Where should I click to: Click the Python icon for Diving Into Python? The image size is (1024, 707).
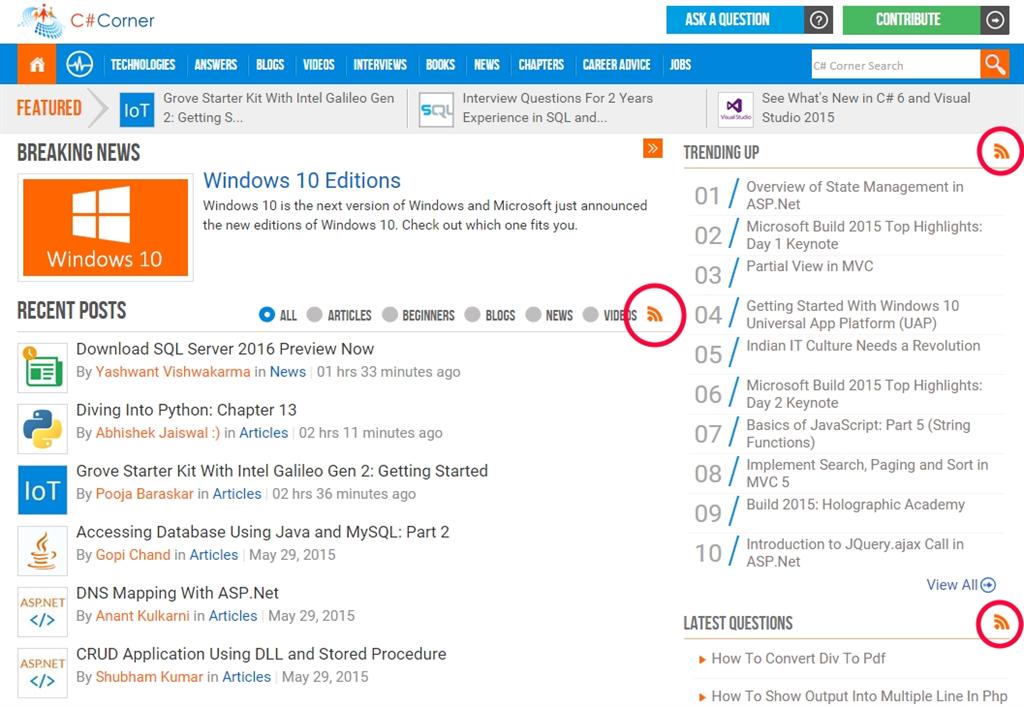[x=42, y=428]
